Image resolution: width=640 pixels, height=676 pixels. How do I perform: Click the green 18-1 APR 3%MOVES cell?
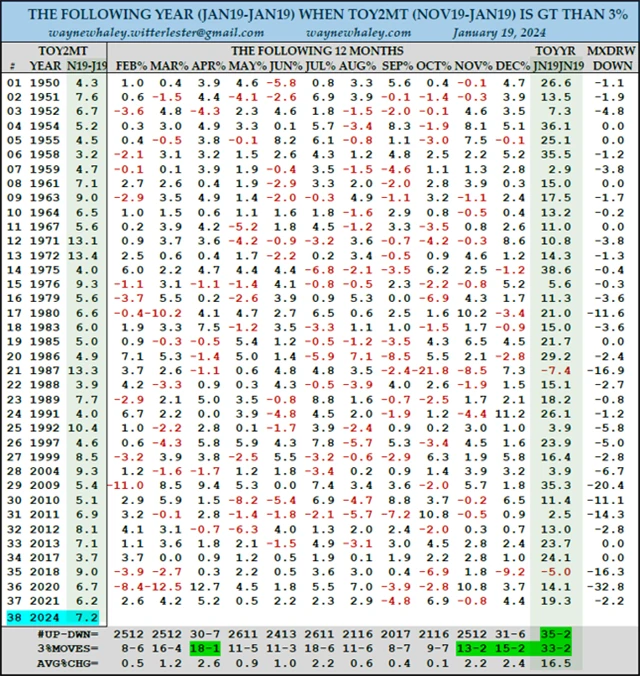pyautogui.click(x=205, y=648)
